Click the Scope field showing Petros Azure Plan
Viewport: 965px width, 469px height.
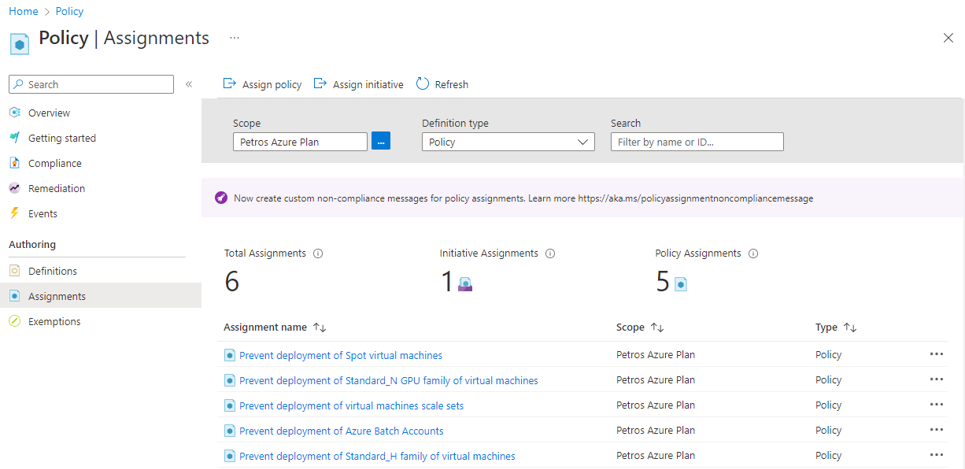[300, 142]
